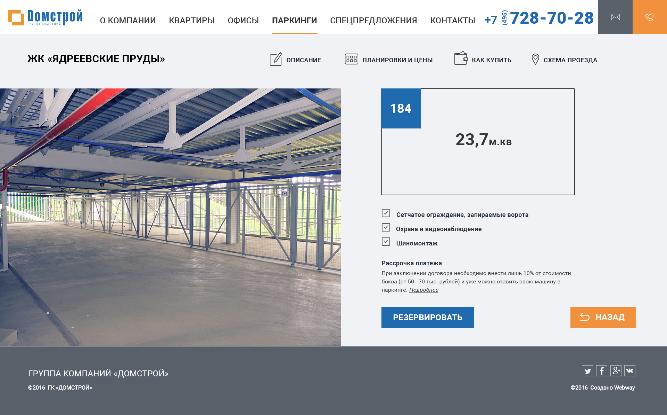Open the mail envelope icon in header
The width and height of the screenshot is (667, 415).
point(615,17)
